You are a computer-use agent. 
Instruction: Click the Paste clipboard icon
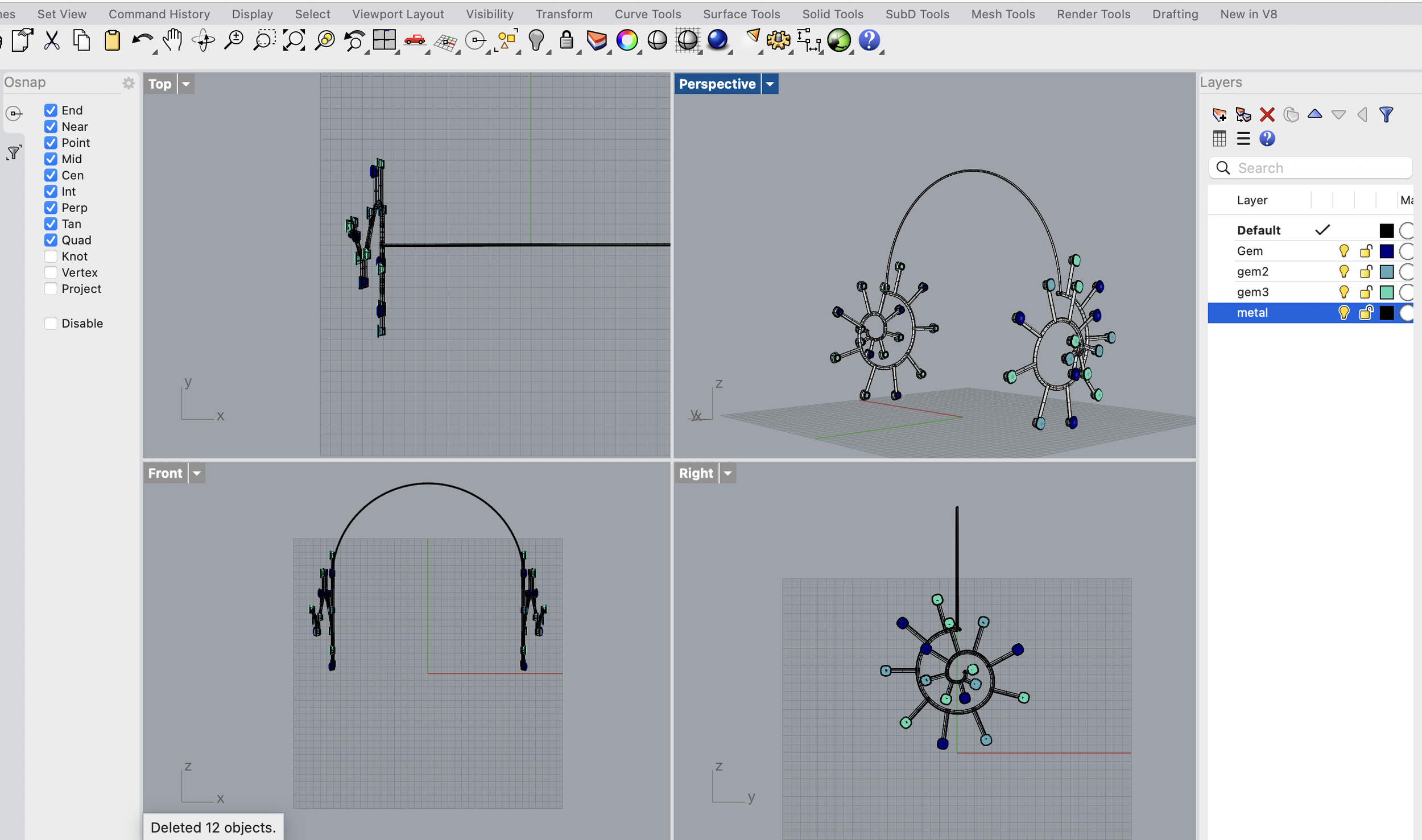112,40
